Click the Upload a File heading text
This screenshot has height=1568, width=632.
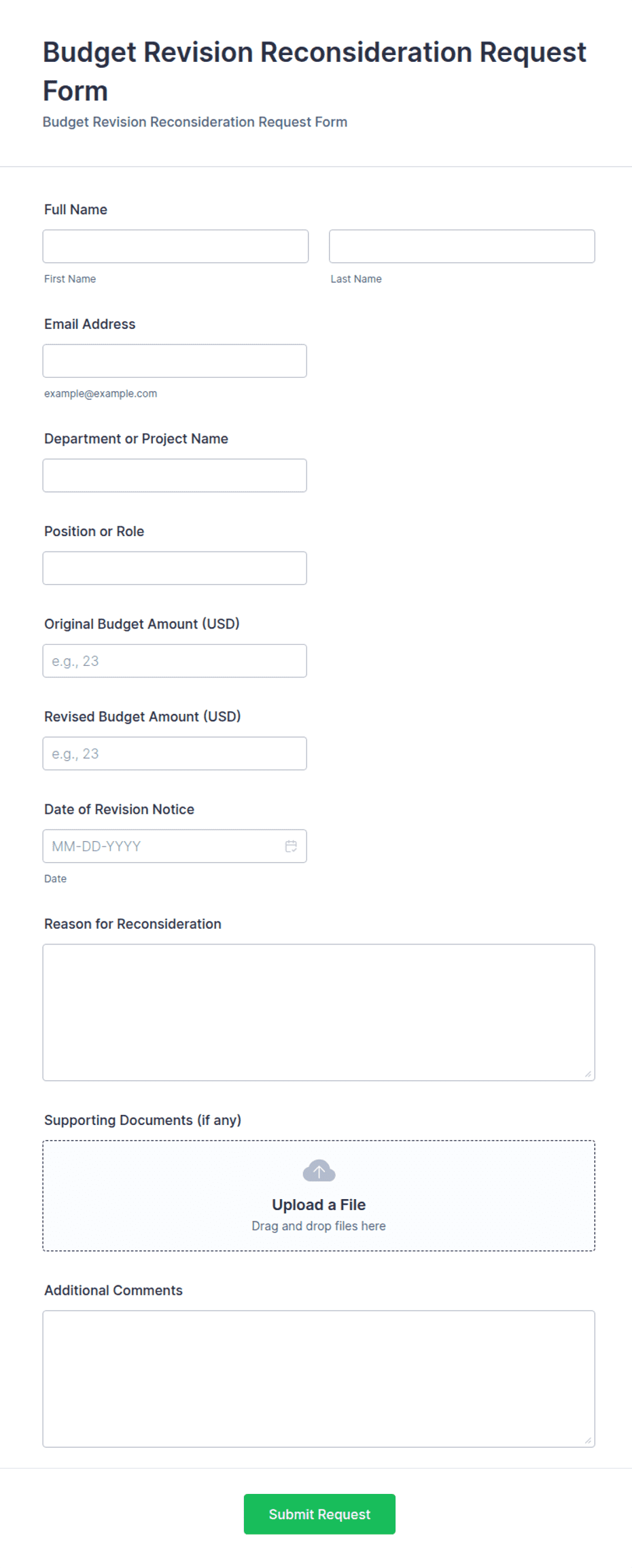pyautogui.click(x=319, y=1205)
